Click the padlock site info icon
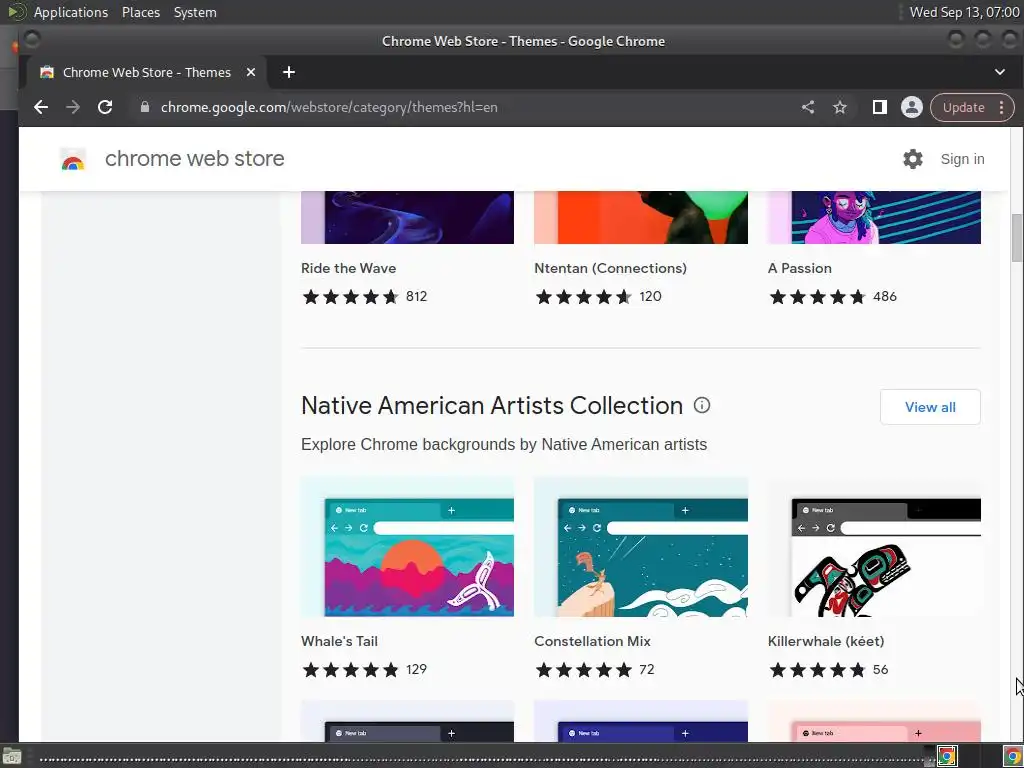Image resolution: width=1024 pixels, height=768 pixels. click(145, 107)
